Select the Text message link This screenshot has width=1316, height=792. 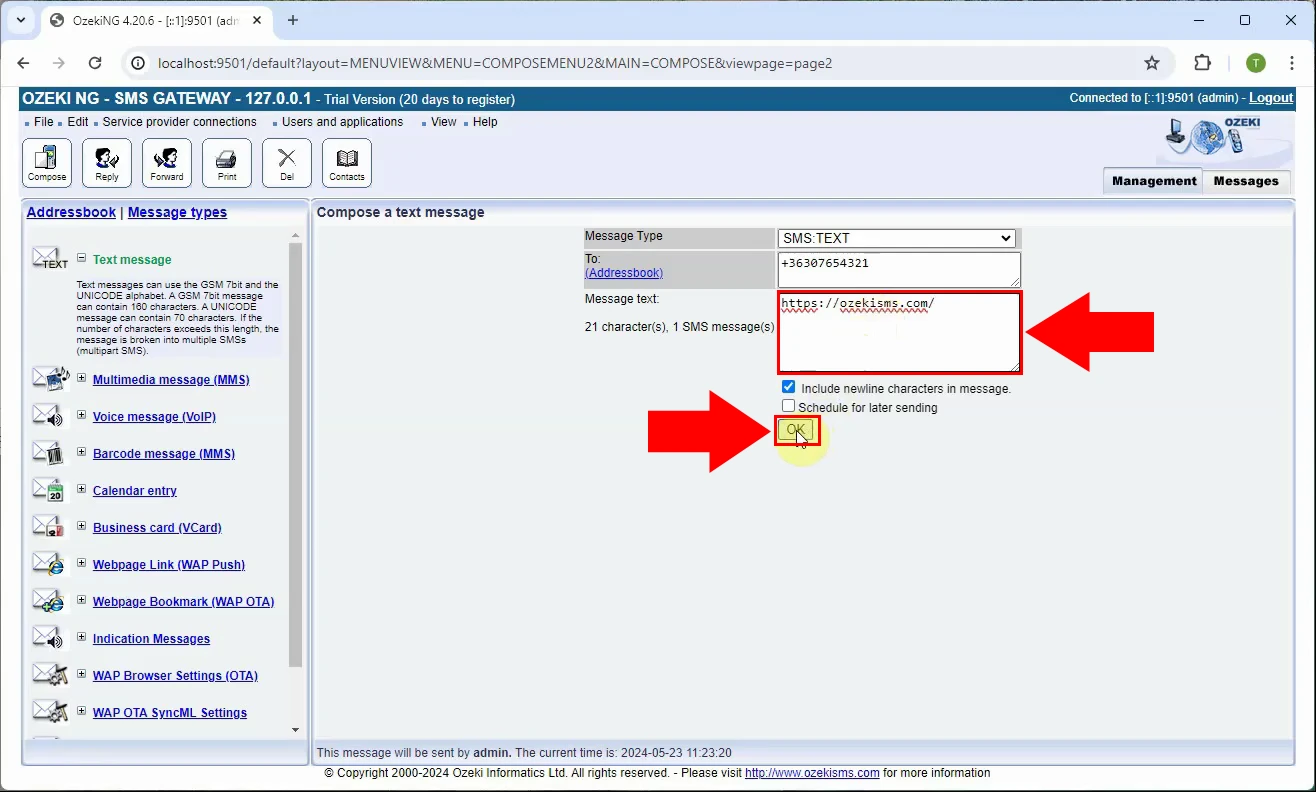pos(132,259)
